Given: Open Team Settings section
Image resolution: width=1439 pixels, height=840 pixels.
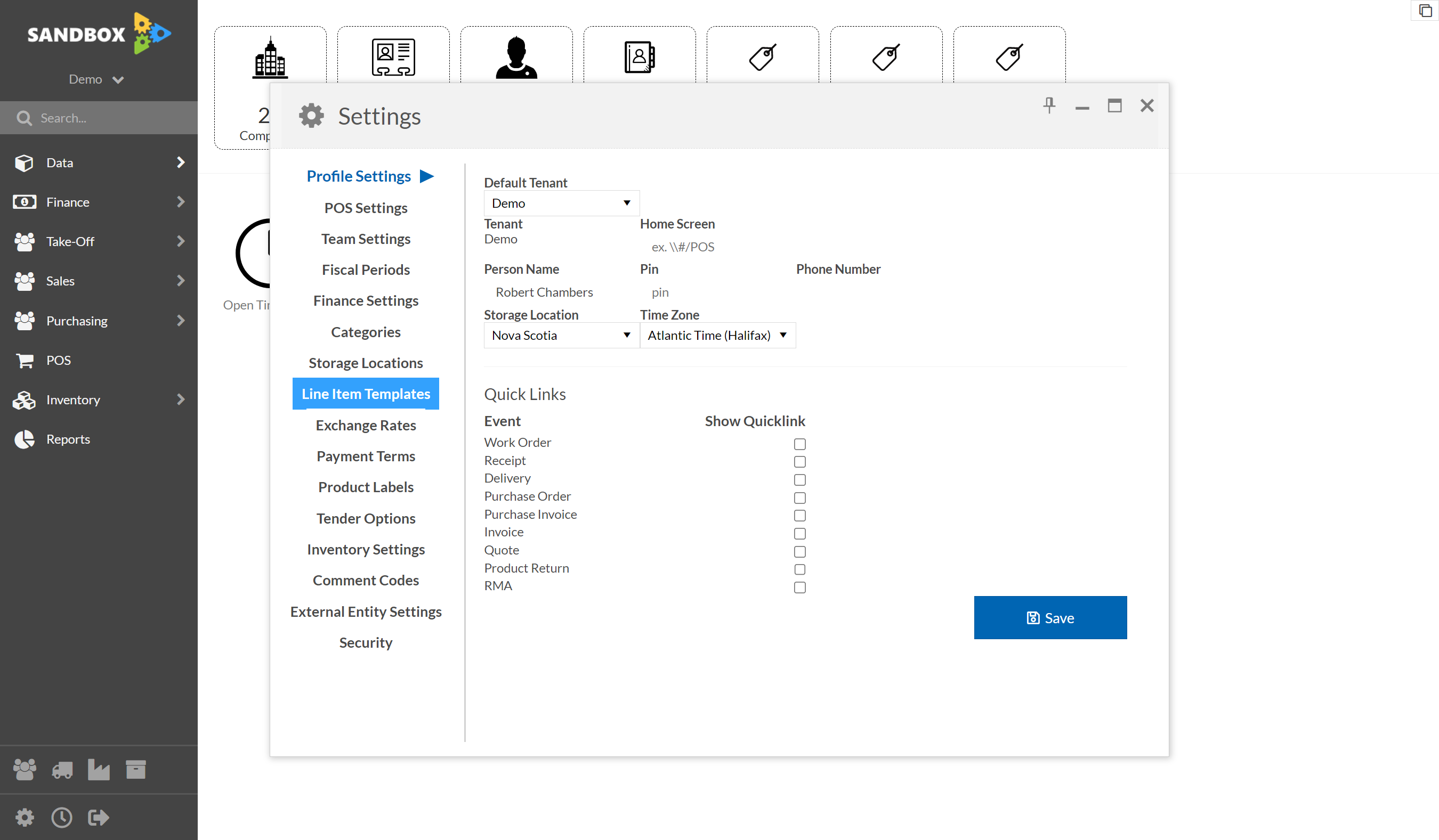Looking at the screenshot, I should (x=366, y=239).
